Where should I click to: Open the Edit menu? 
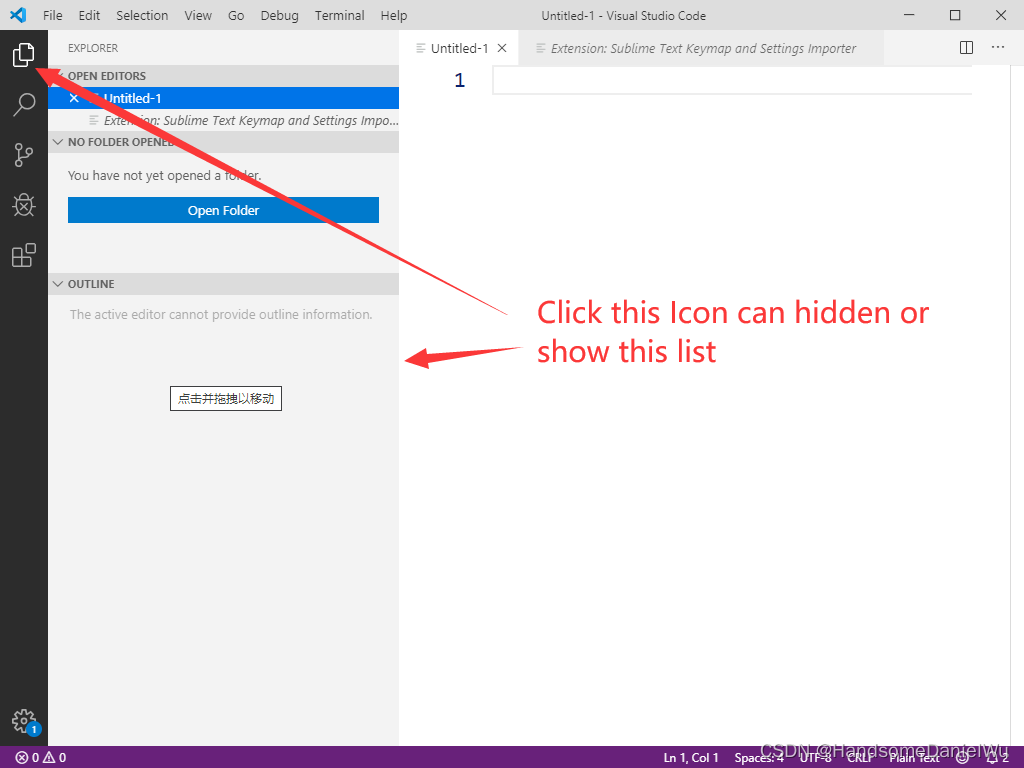point(89,15)
